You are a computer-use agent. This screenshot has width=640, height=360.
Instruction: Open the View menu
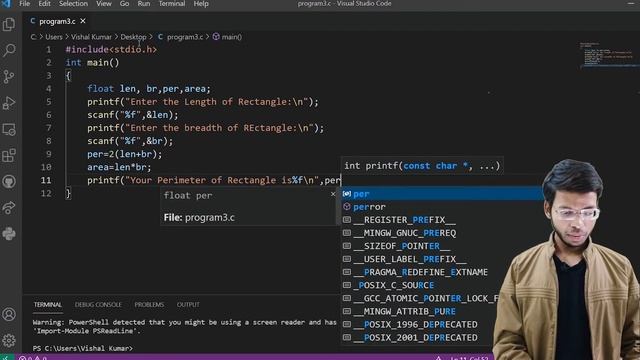pos(104,4)
